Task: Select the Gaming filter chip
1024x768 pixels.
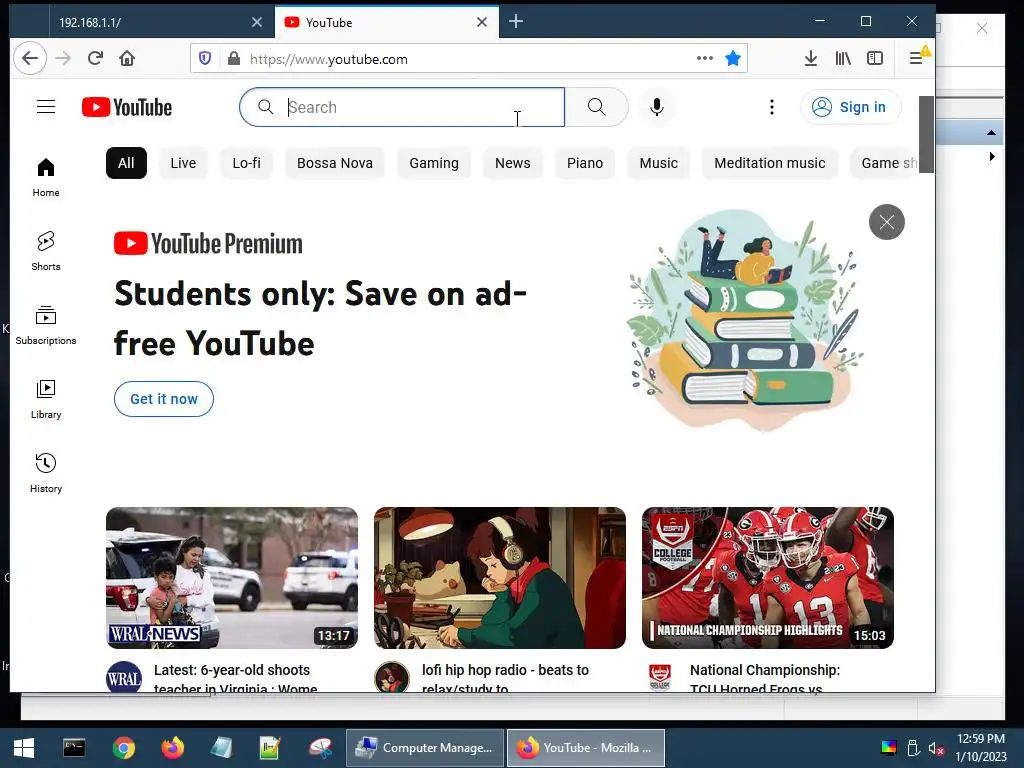Action: pyautogui.click(x=434, y=163)
